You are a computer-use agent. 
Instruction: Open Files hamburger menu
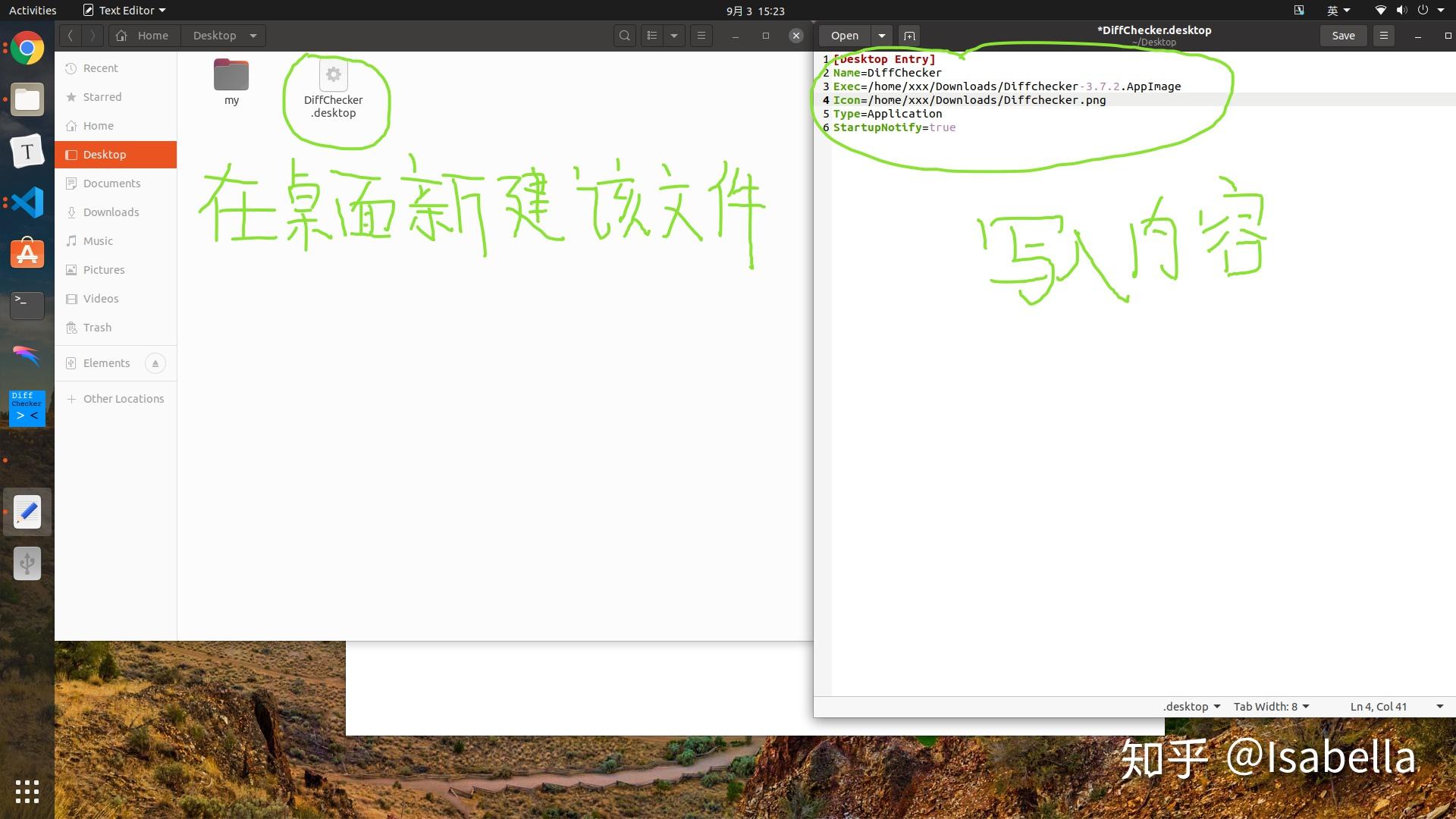coord(701,36)
